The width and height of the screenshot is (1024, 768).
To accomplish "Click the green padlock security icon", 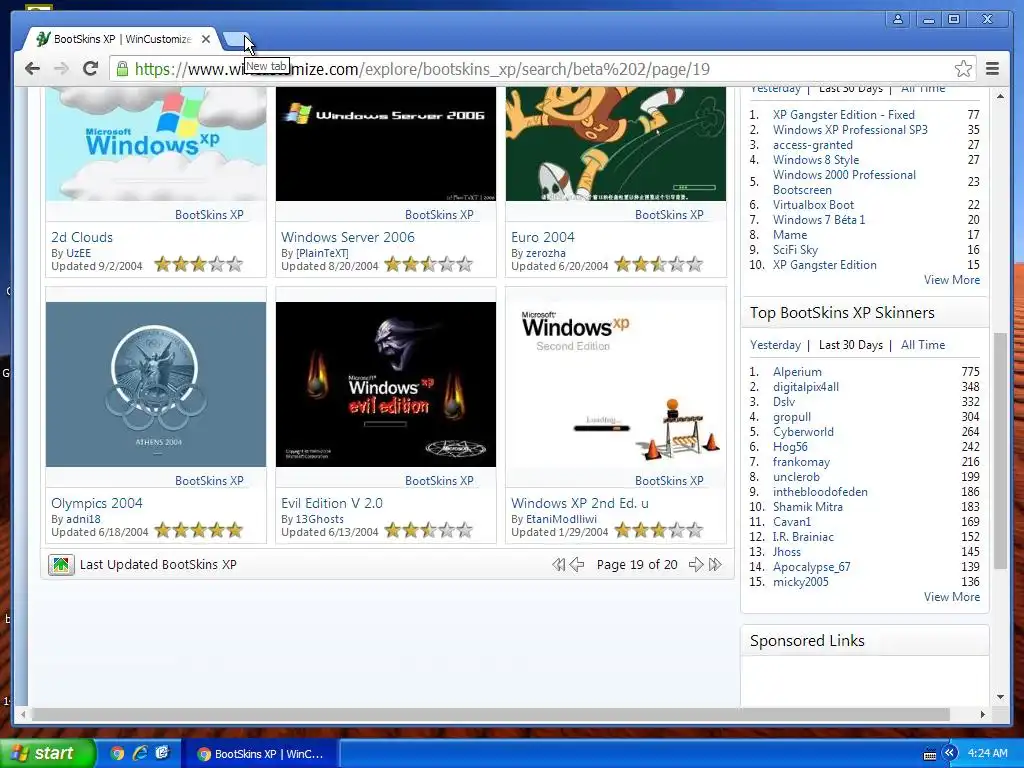I will [x=122, y=69].
